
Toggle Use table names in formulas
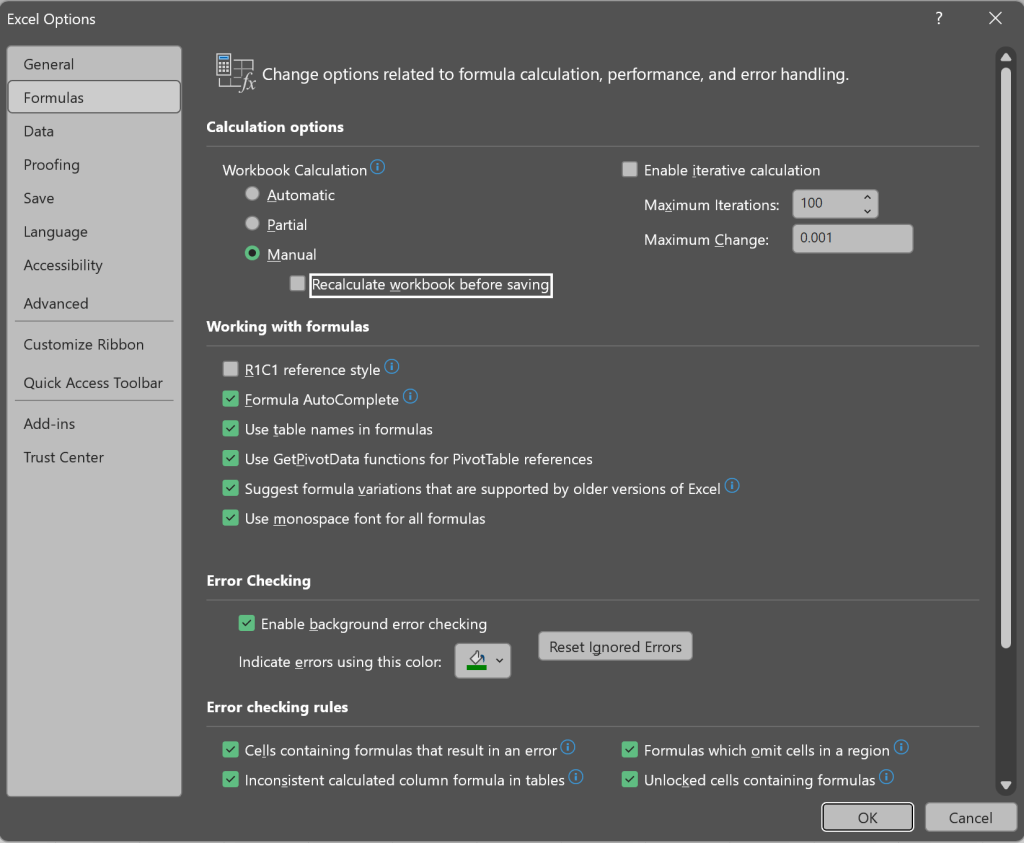[231, 429]
